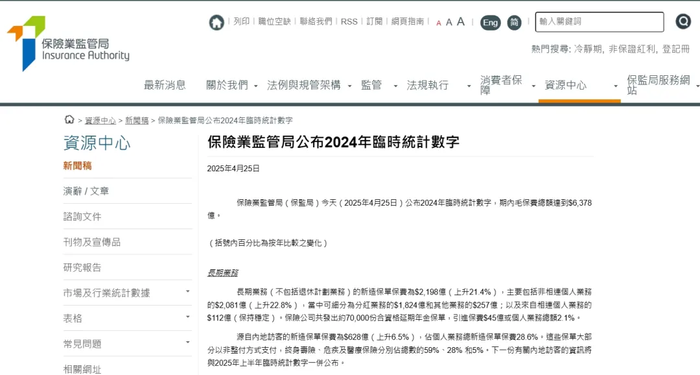Select the small red font size A

click(x=438, y=23)
